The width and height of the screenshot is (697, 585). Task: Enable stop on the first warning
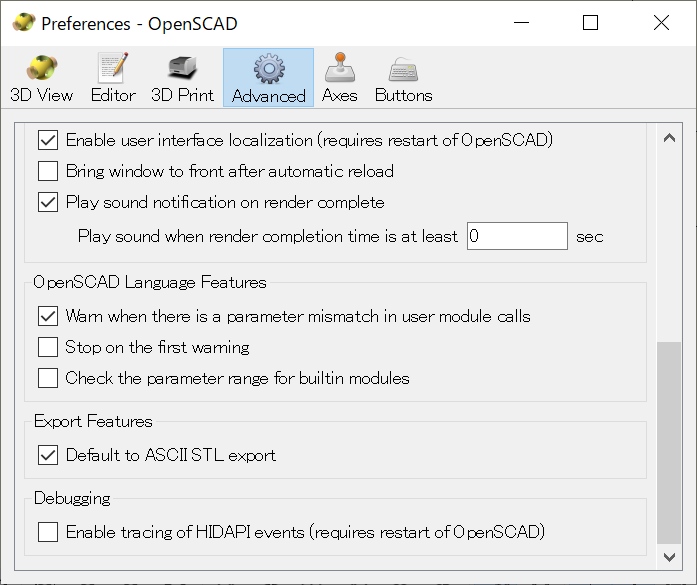coord(48,347)
